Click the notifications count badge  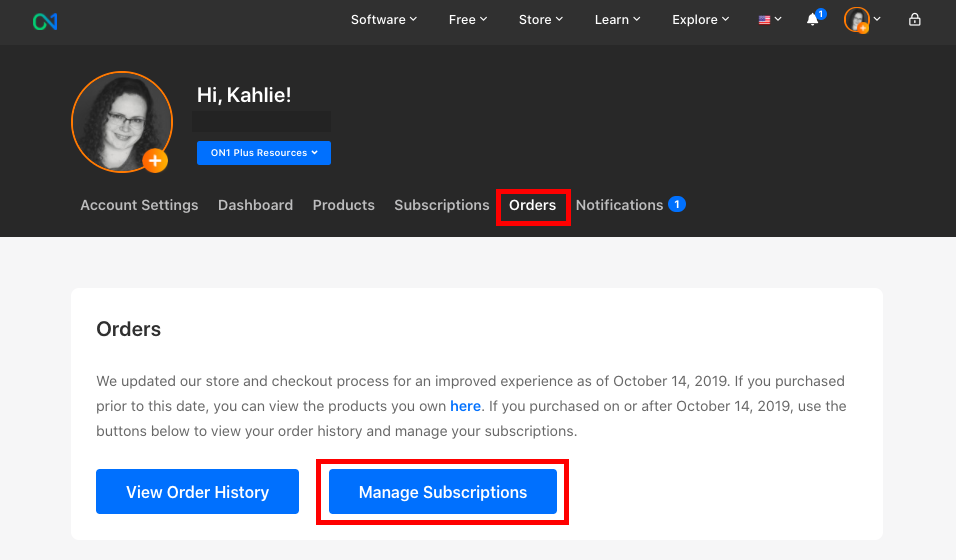pyautogui.click(x=677, y=205)
